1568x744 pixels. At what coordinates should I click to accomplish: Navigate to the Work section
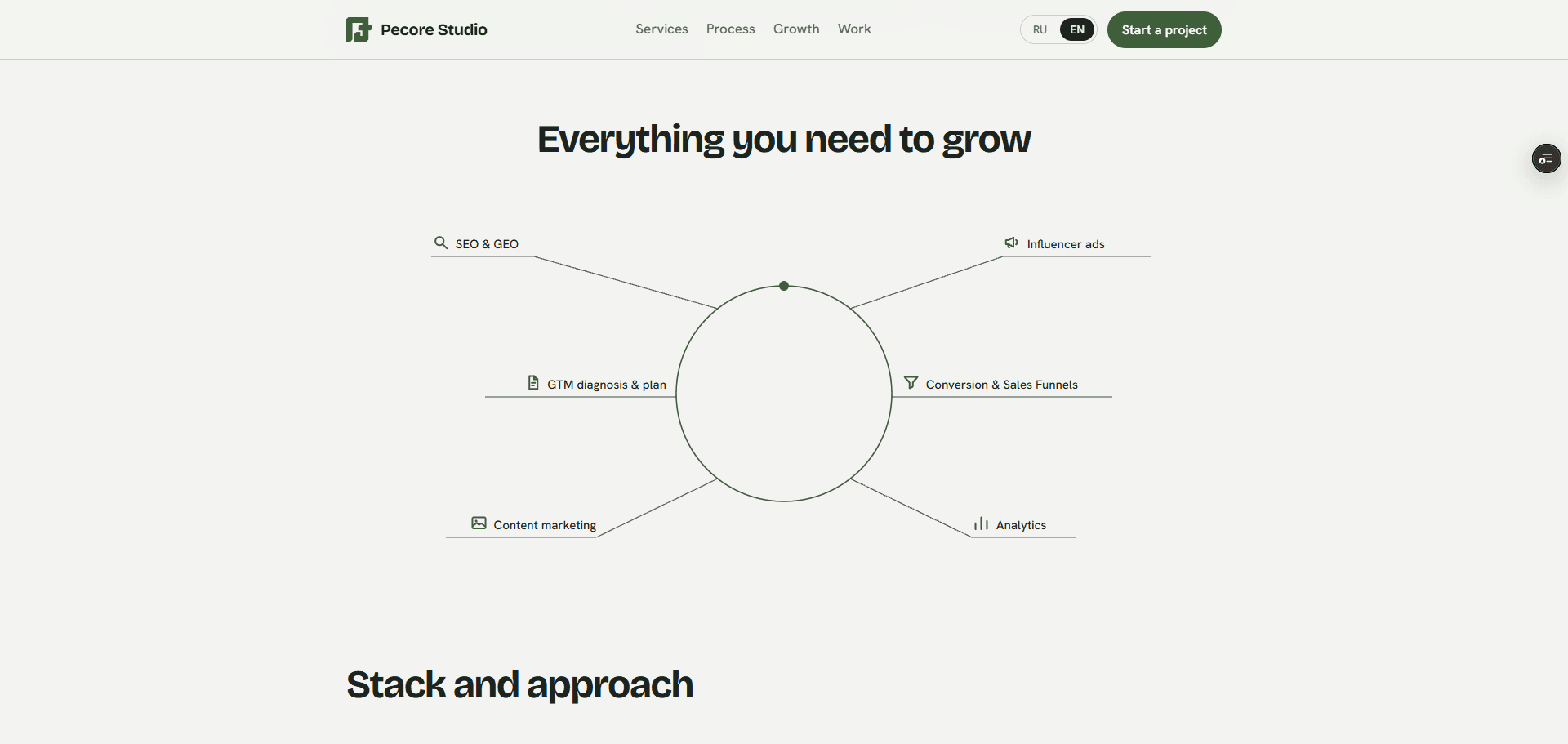coord(854,29)
